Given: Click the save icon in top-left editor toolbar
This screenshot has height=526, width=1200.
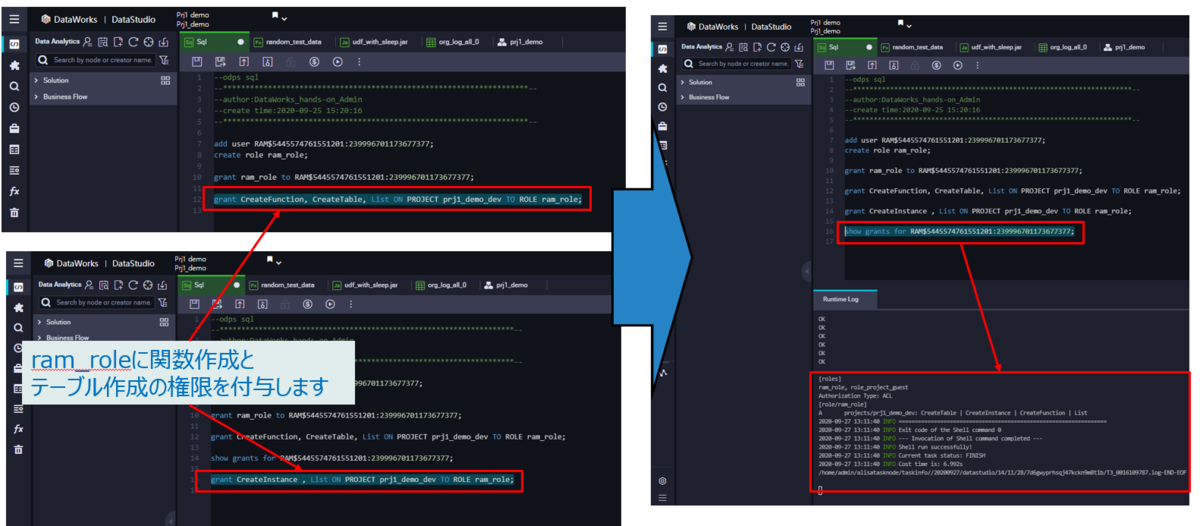Looking at the screenshot, I should click(198, 62).
